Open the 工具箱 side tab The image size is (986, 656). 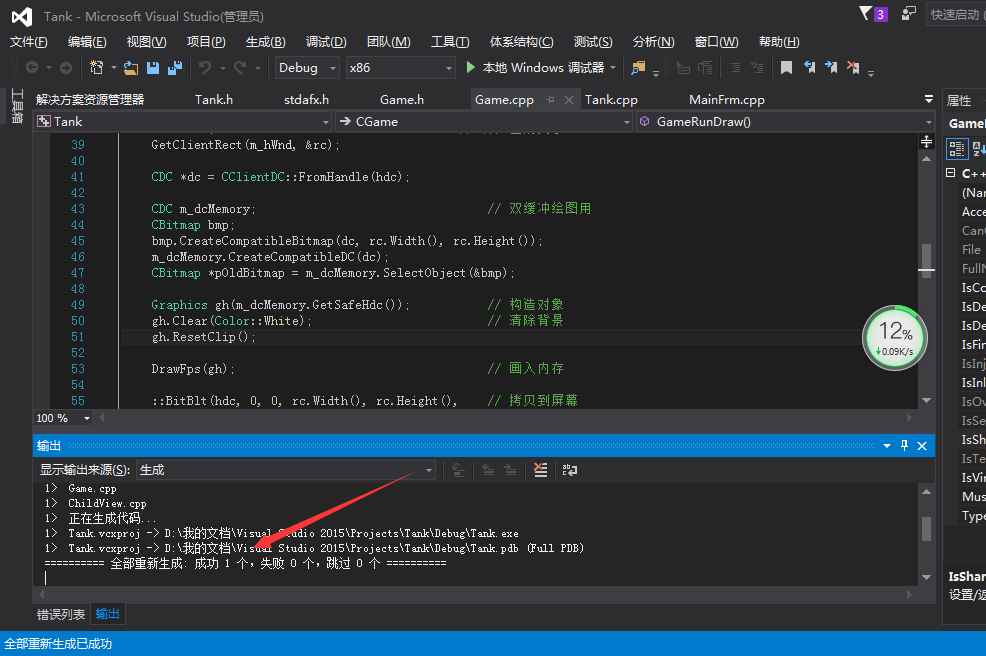(17, 106)
